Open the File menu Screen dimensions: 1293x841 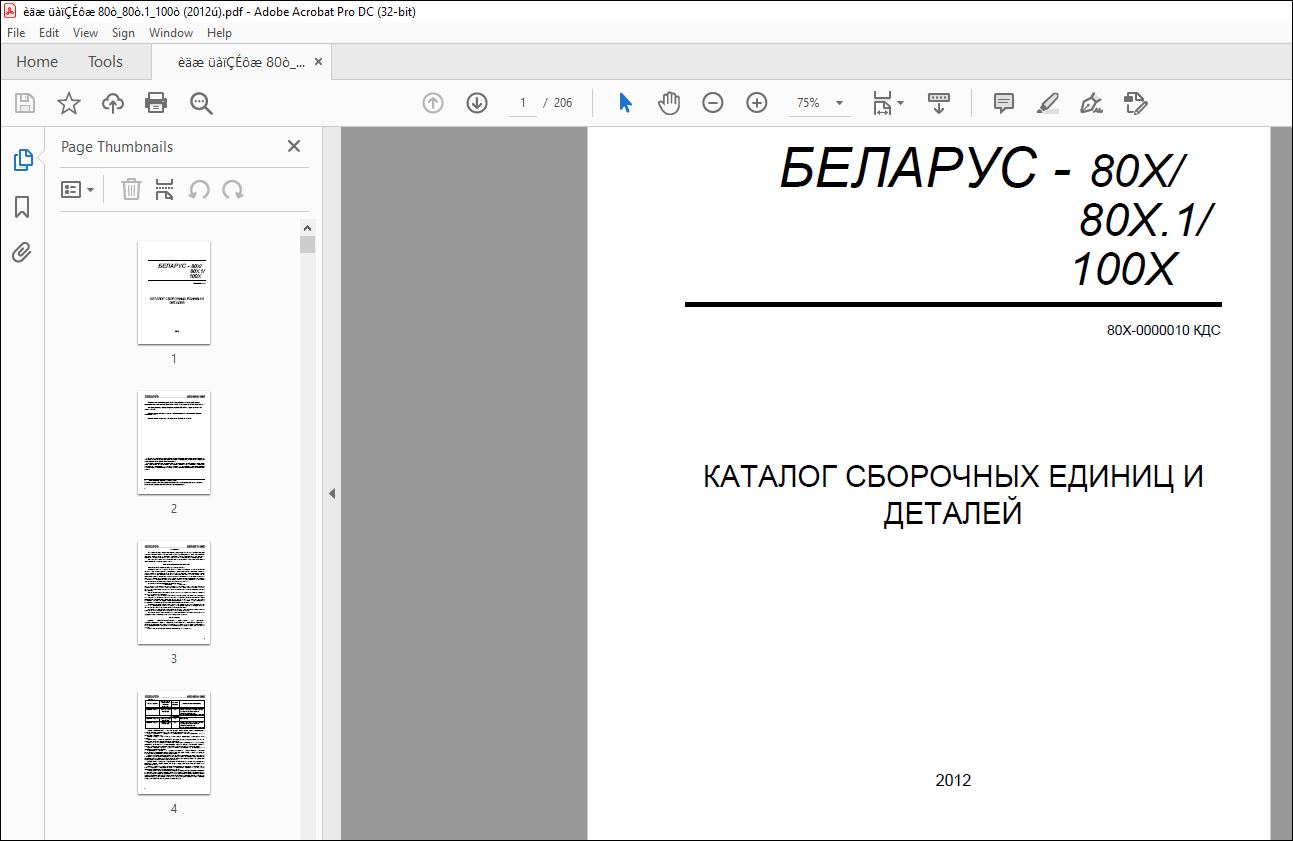point(16,33)
